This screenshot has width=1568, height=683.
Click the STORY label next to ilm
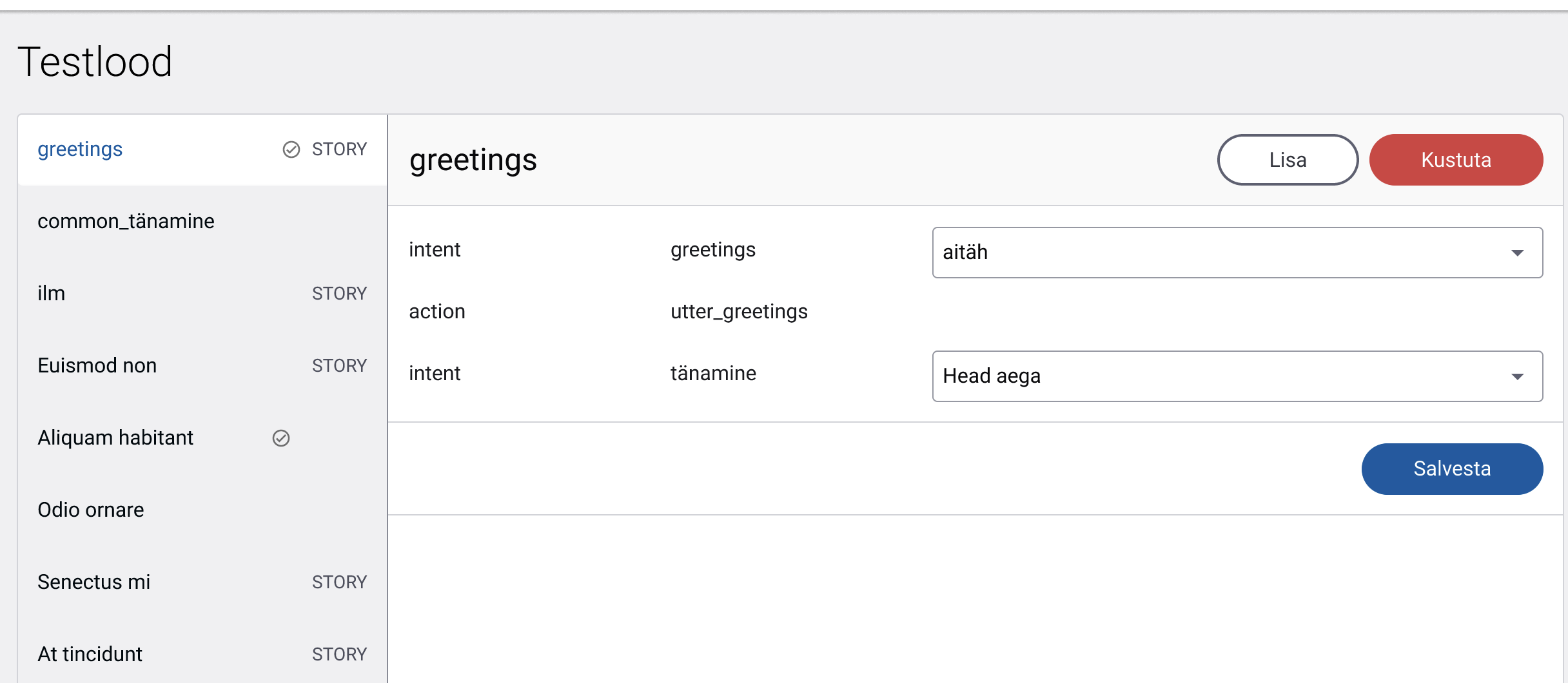[340, 293]
